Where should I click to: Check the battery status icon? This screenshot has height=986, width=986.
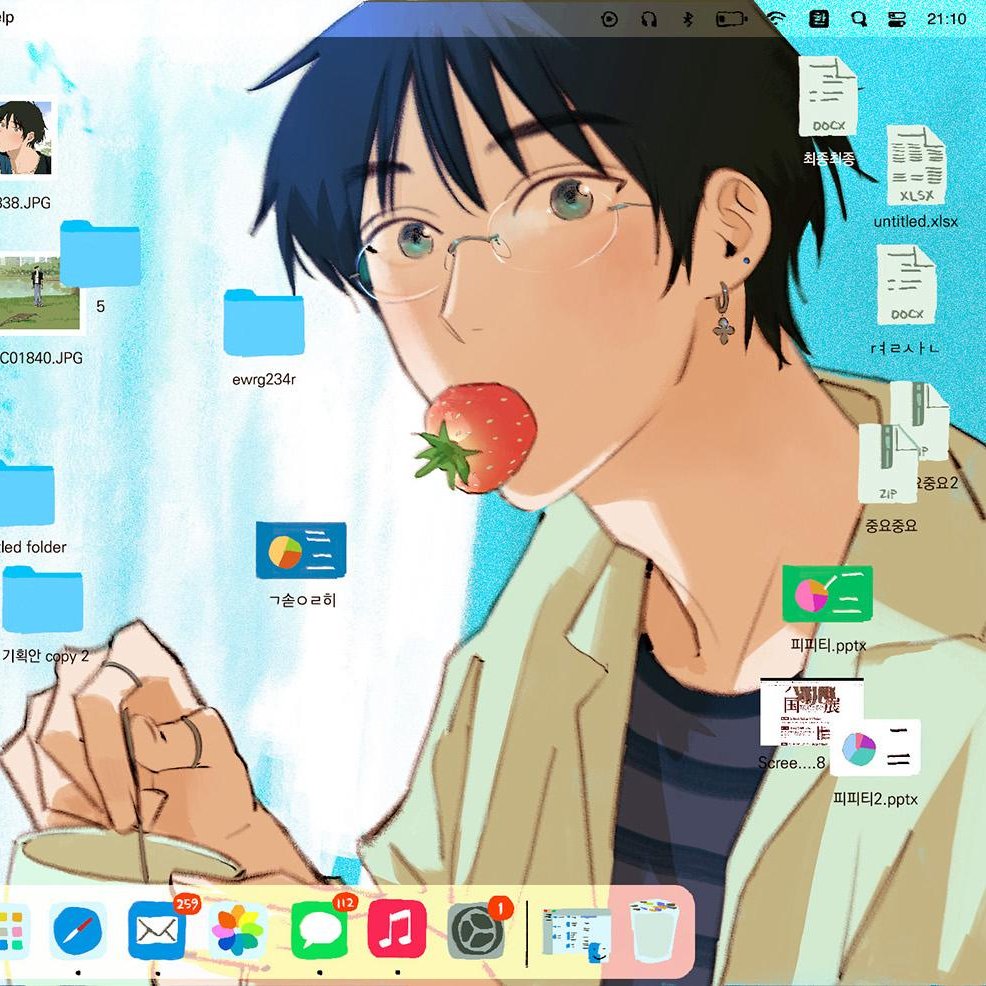point(731,19)
